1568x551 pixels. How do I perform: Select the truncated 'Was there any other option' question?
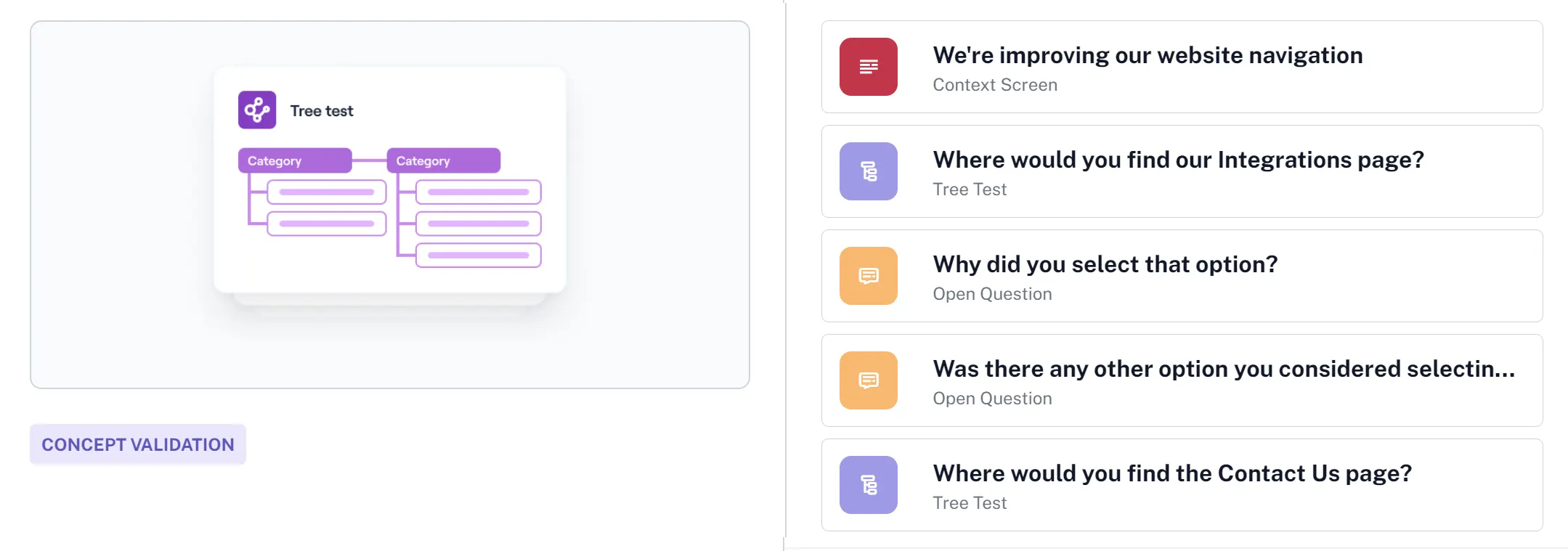(x=1182, y=380)
